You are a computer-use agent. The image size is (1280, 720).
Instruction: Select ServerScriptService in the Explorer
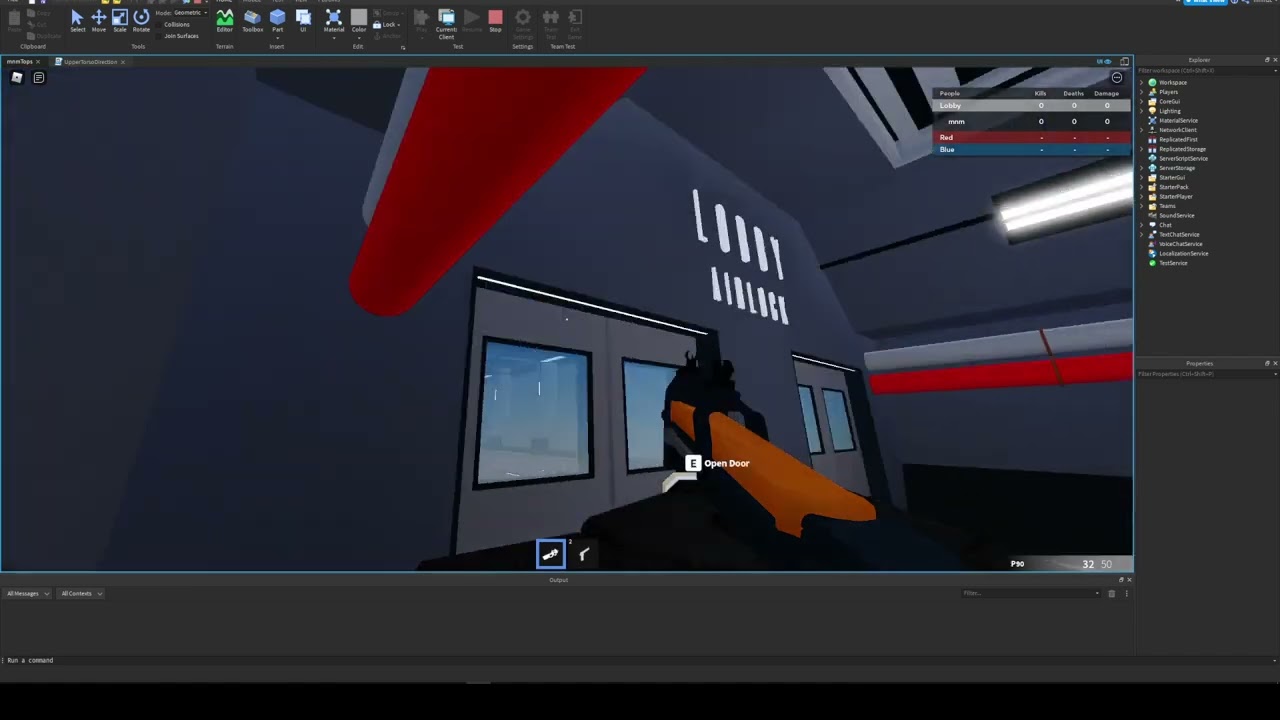coord(1183,158)
